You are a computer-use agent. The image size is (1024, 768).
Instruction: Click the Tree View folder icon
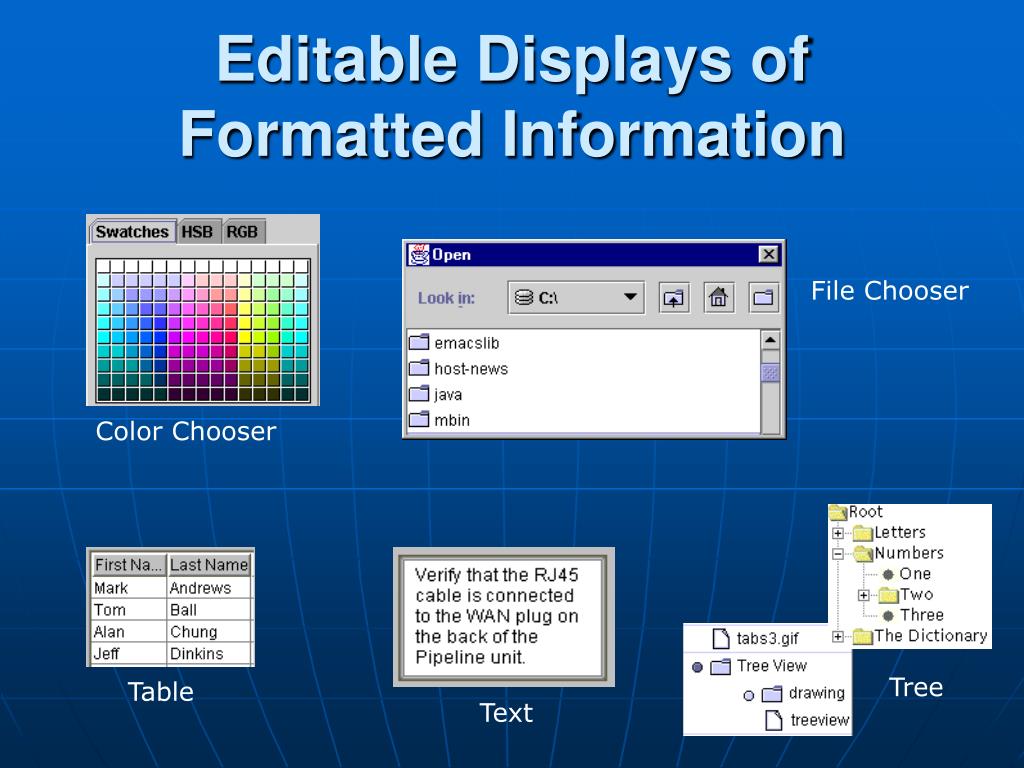(720, 666)
